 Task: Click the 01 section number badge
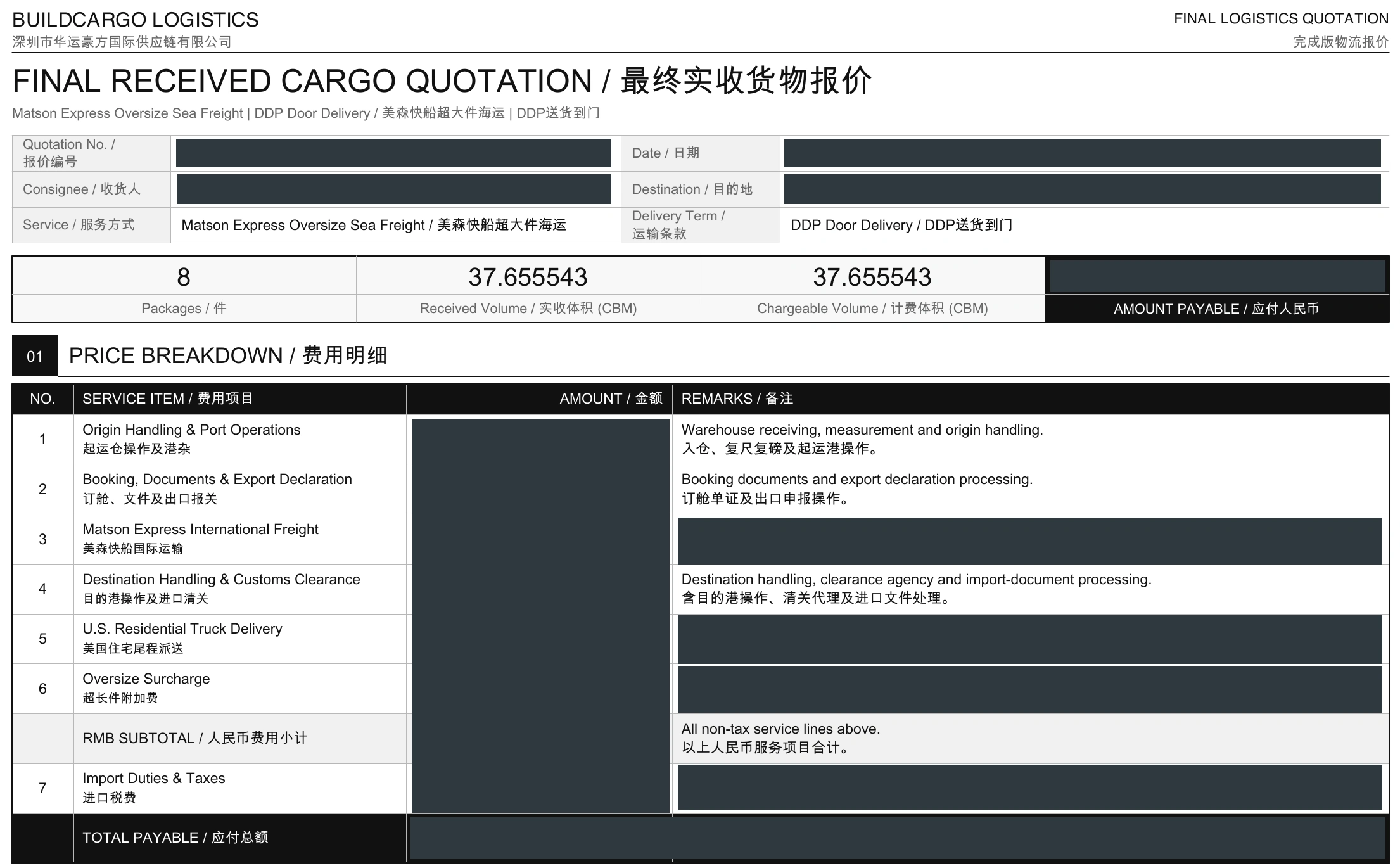pyautogui.click(x=35, y=356)
